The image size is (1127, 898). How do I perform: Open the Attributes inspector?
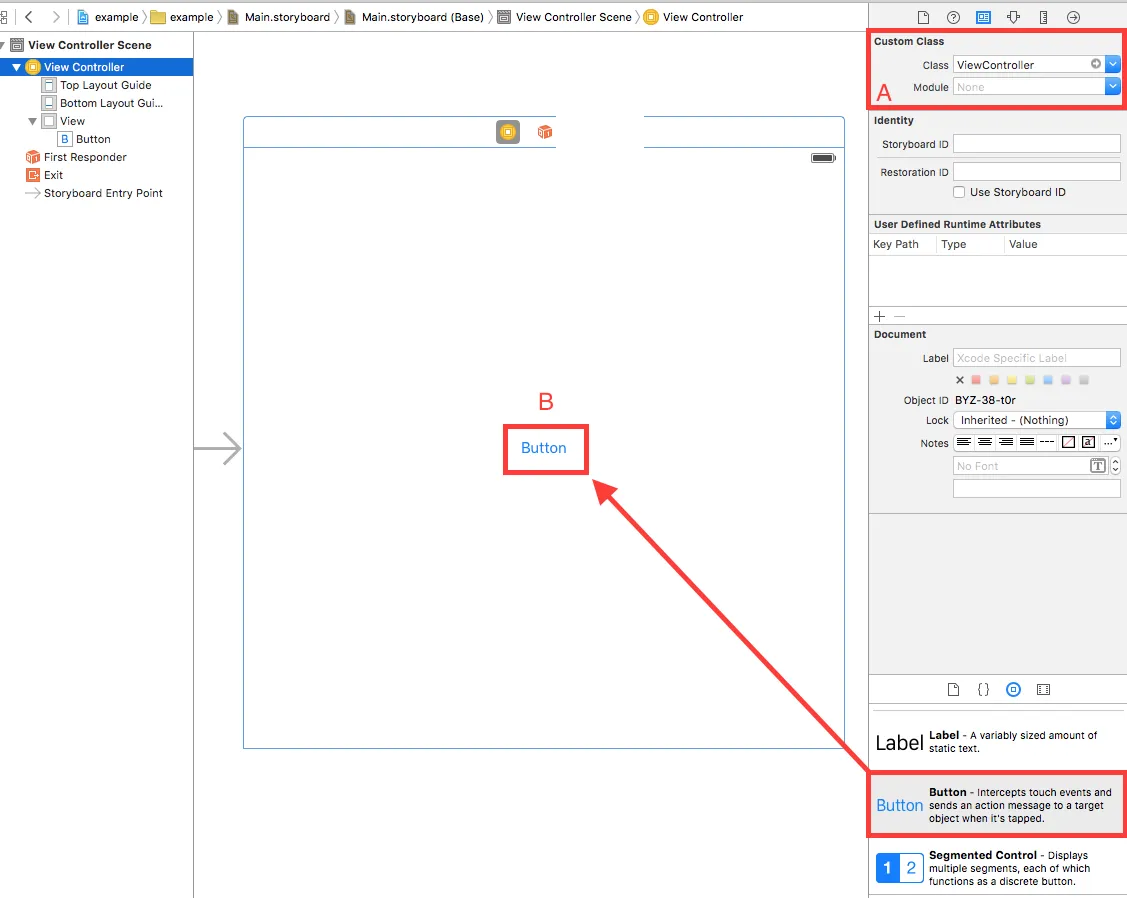pyautogui.click(x=1013, y=17)
